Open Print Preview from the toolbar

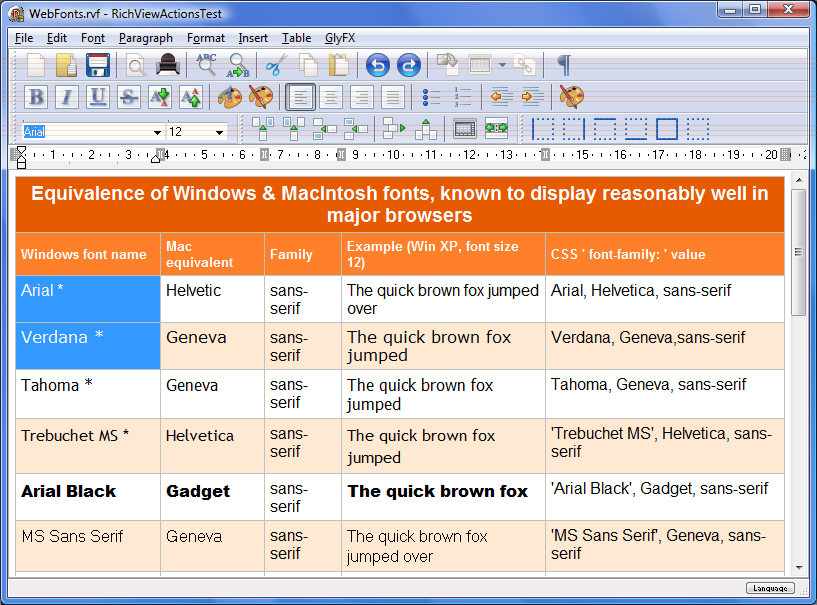pos(136,66)
